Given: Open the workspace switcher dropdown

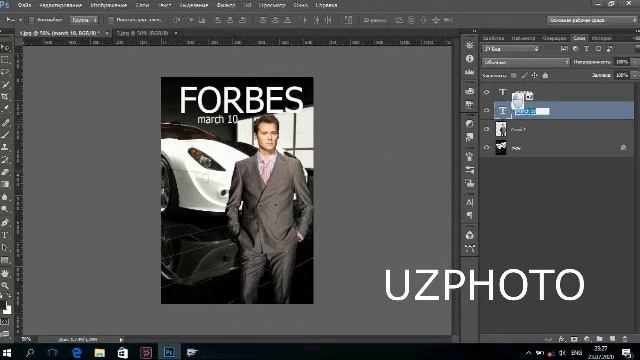Looking at the screenshot, I should (591, 20).
